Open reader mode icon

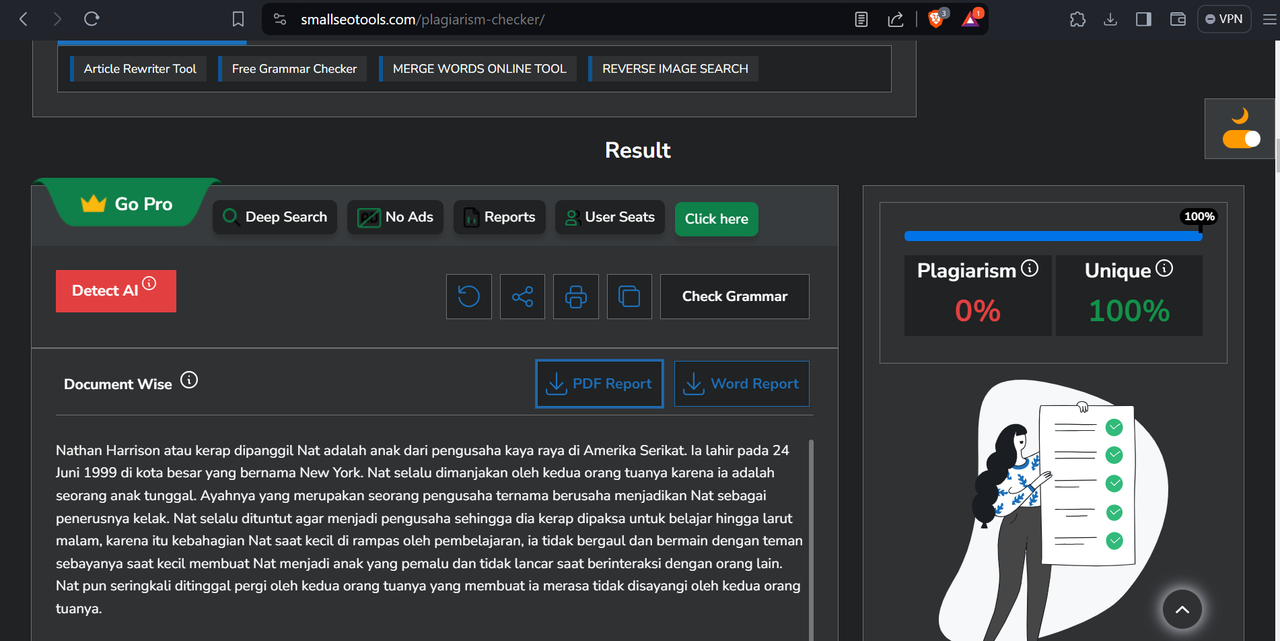point(862,19)
